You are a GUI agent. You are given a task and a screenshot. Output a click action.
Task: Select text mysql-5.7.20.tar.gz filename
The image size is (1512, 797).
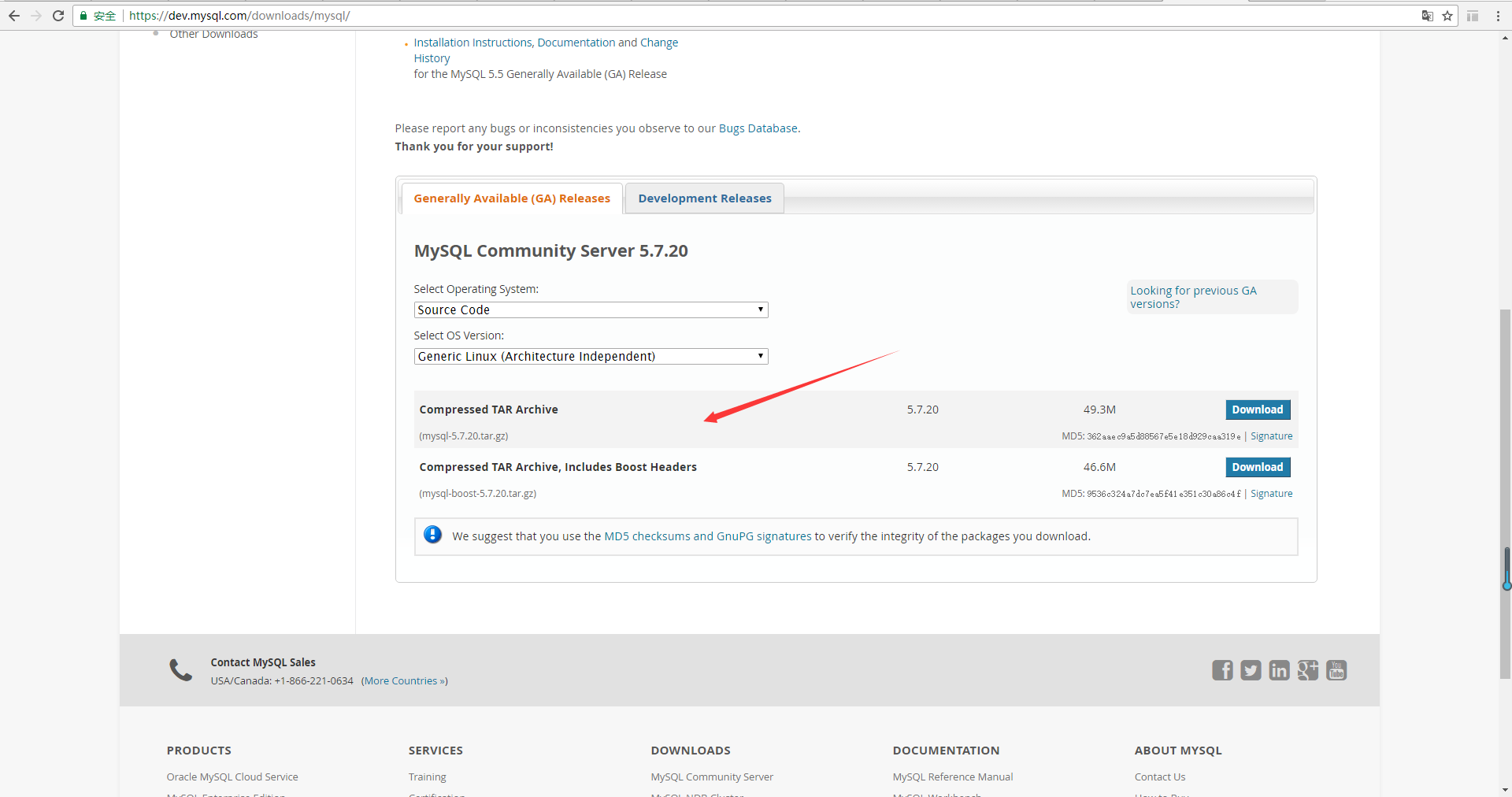tap(464, 436)
